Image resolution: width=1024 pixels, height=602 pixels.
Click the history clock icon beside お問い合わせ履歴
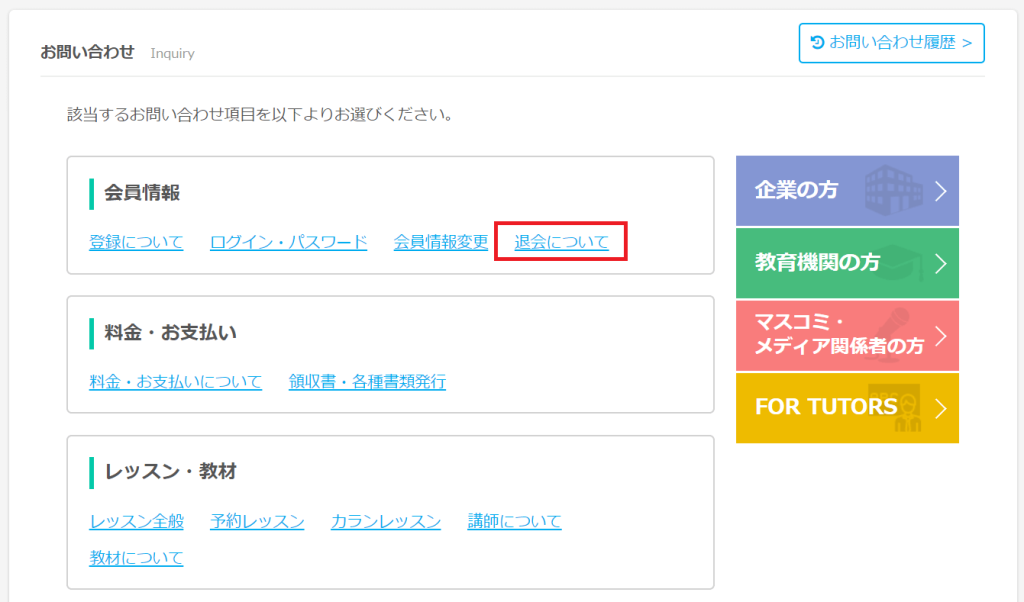tap(817, 43)
